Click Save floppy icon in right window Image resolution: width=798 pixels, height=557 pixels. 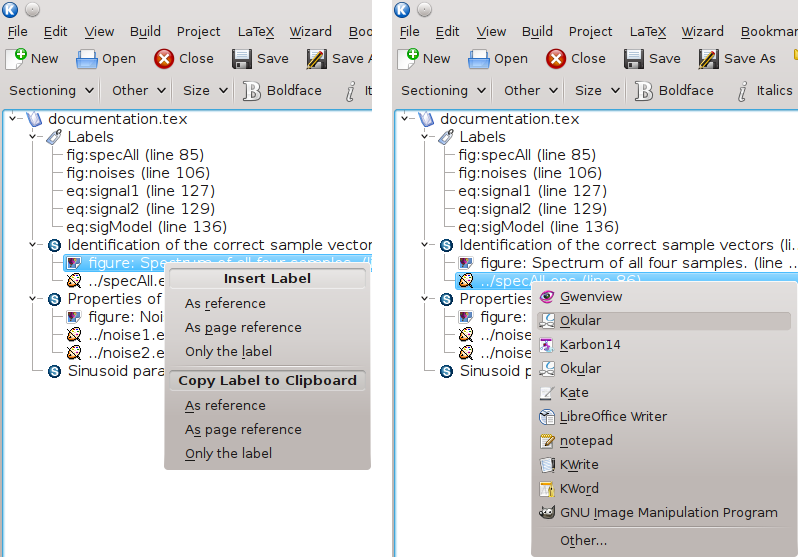click(634, 59)
